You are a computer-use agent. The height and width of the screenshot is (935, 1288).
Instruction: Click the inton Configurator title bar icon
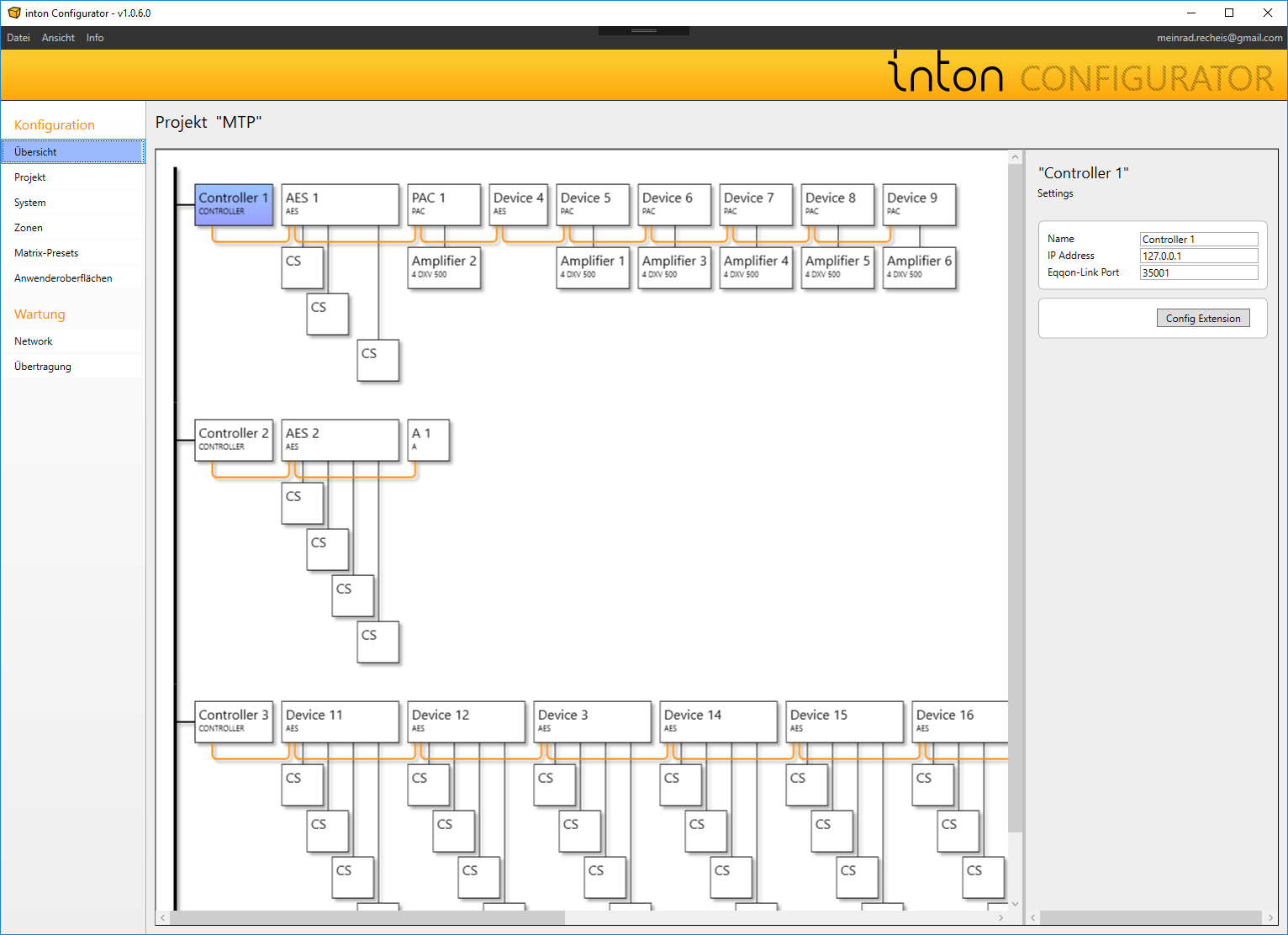tap(14, 13)
